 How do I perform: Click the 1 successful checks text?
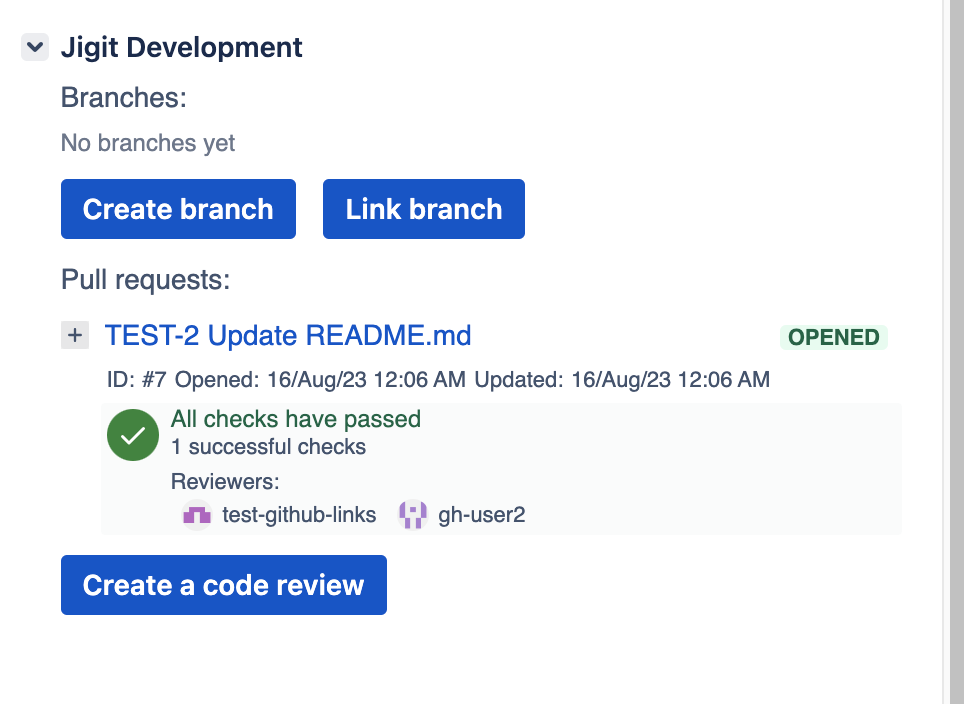pyautogui.click(x=268, y=447)
